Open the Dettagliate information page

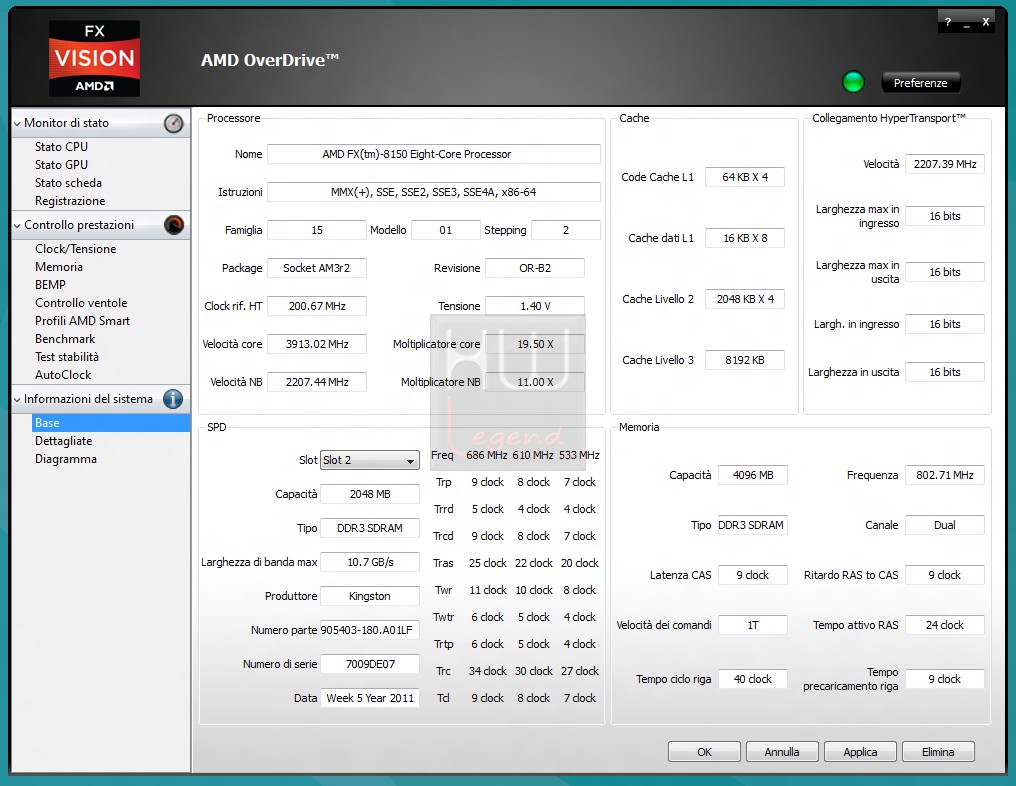pyautogui.click(x=64, y=441)
